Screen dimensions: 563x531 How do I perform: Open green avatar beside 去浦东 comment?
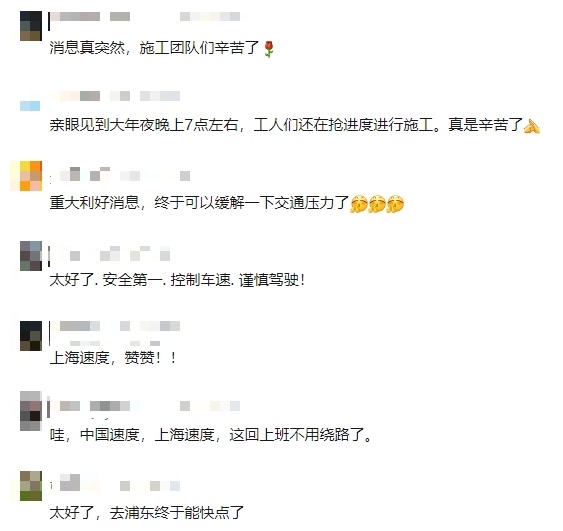point(31,486)
